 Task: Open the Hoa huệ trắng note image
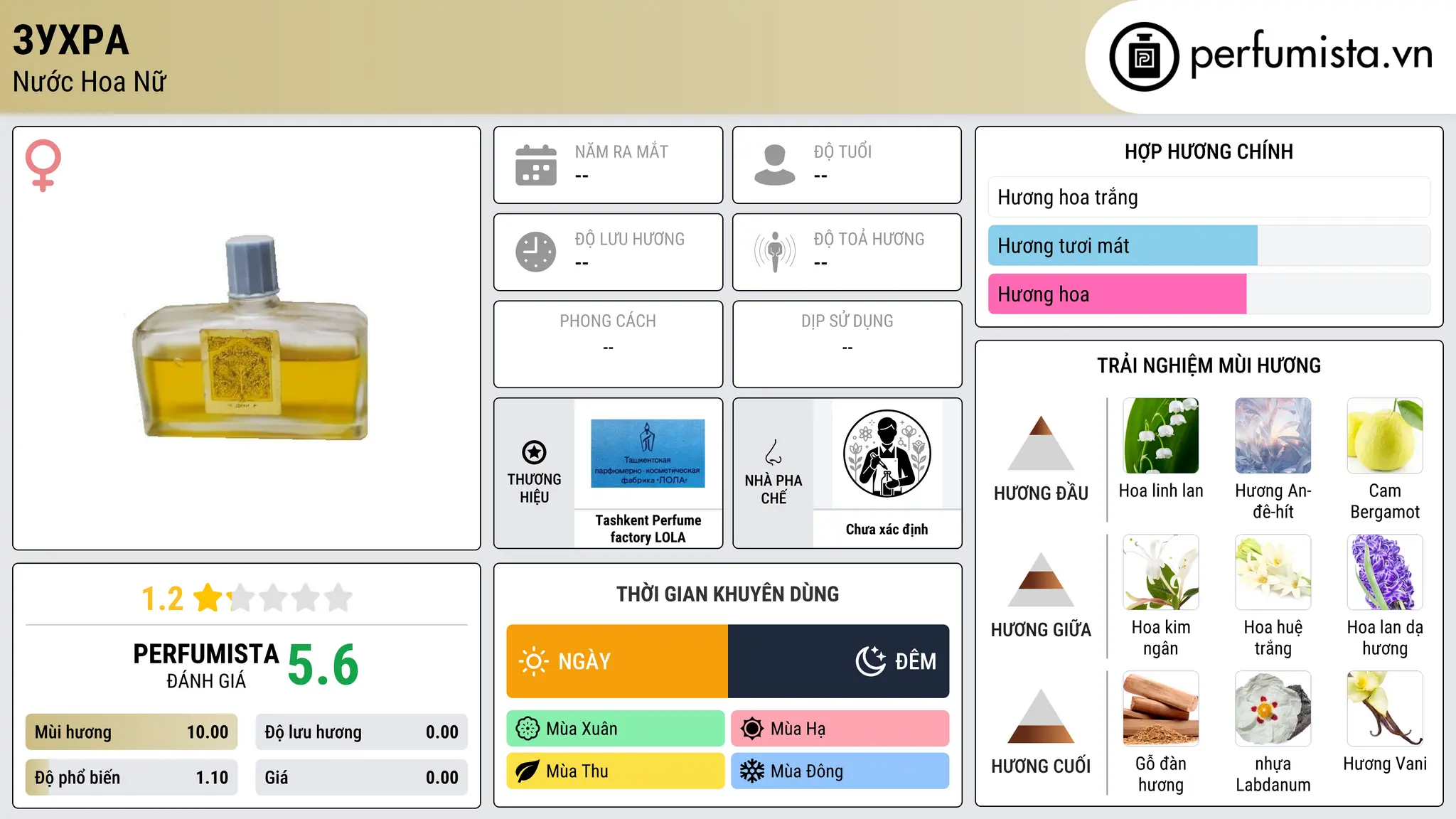tap(1273, 572)
